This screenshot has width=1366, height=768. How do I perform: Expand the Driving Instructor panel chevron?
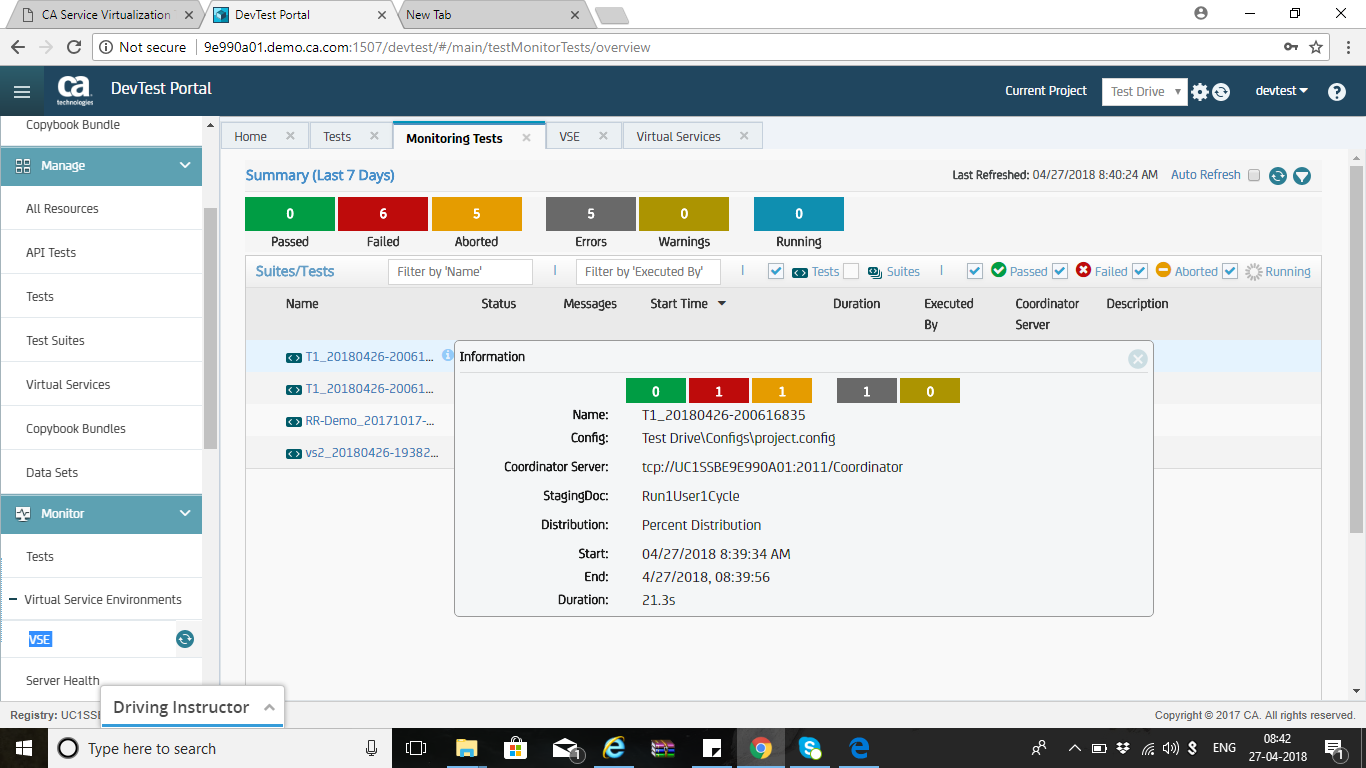pos(269,708)
